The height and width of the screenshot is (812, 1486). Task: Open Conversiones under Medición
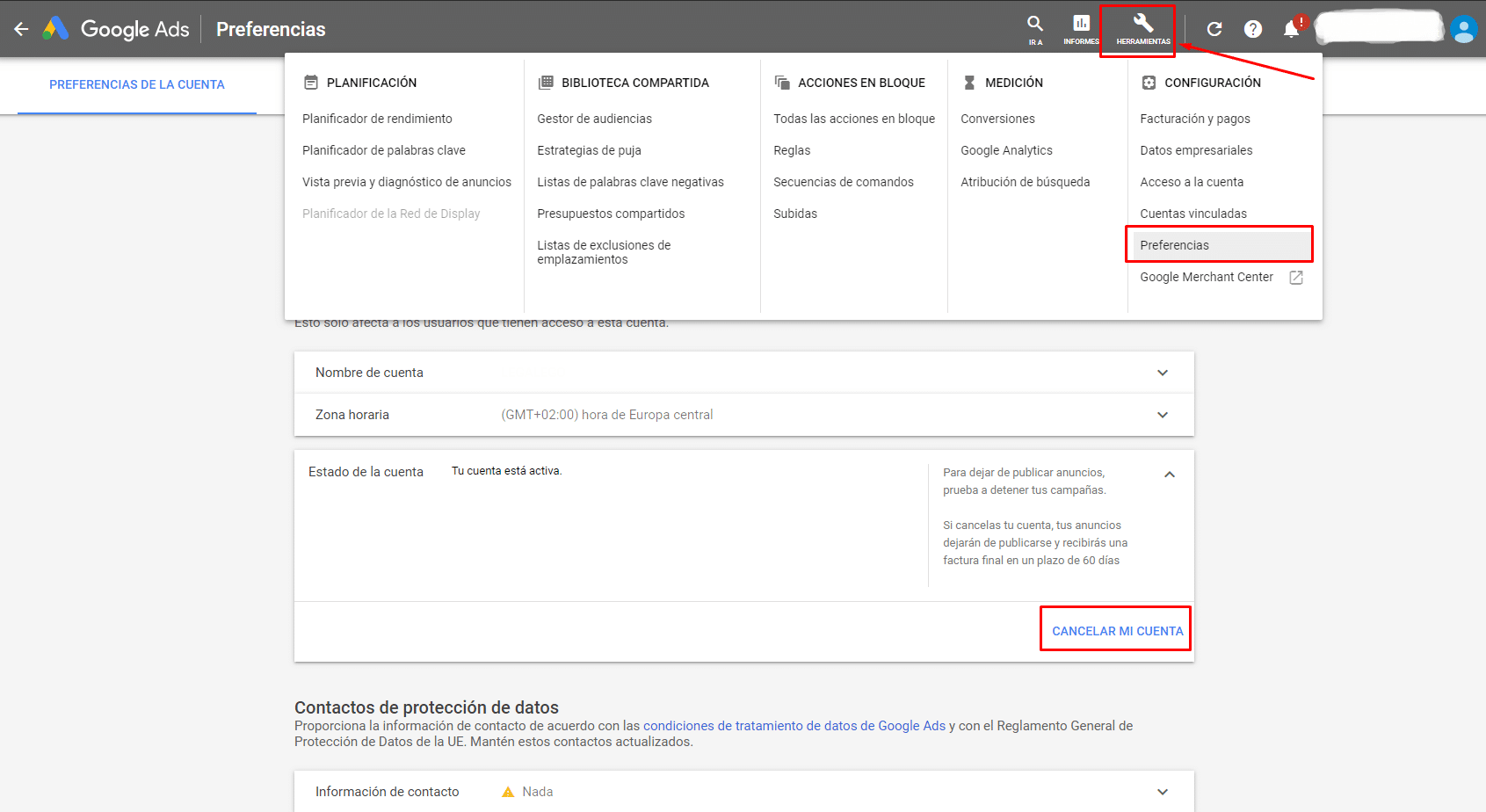point(997,119)
